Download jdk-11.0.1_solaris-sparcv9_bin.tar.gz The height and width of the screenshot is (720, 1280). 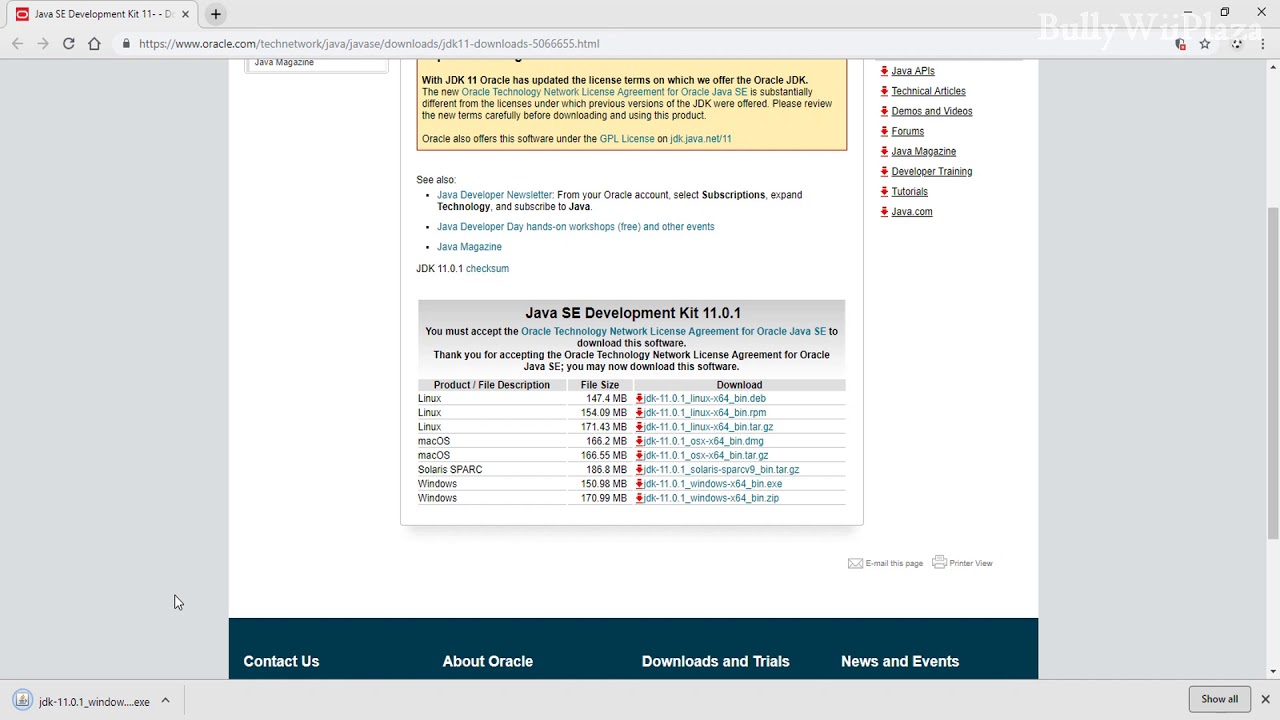(721, 470)
